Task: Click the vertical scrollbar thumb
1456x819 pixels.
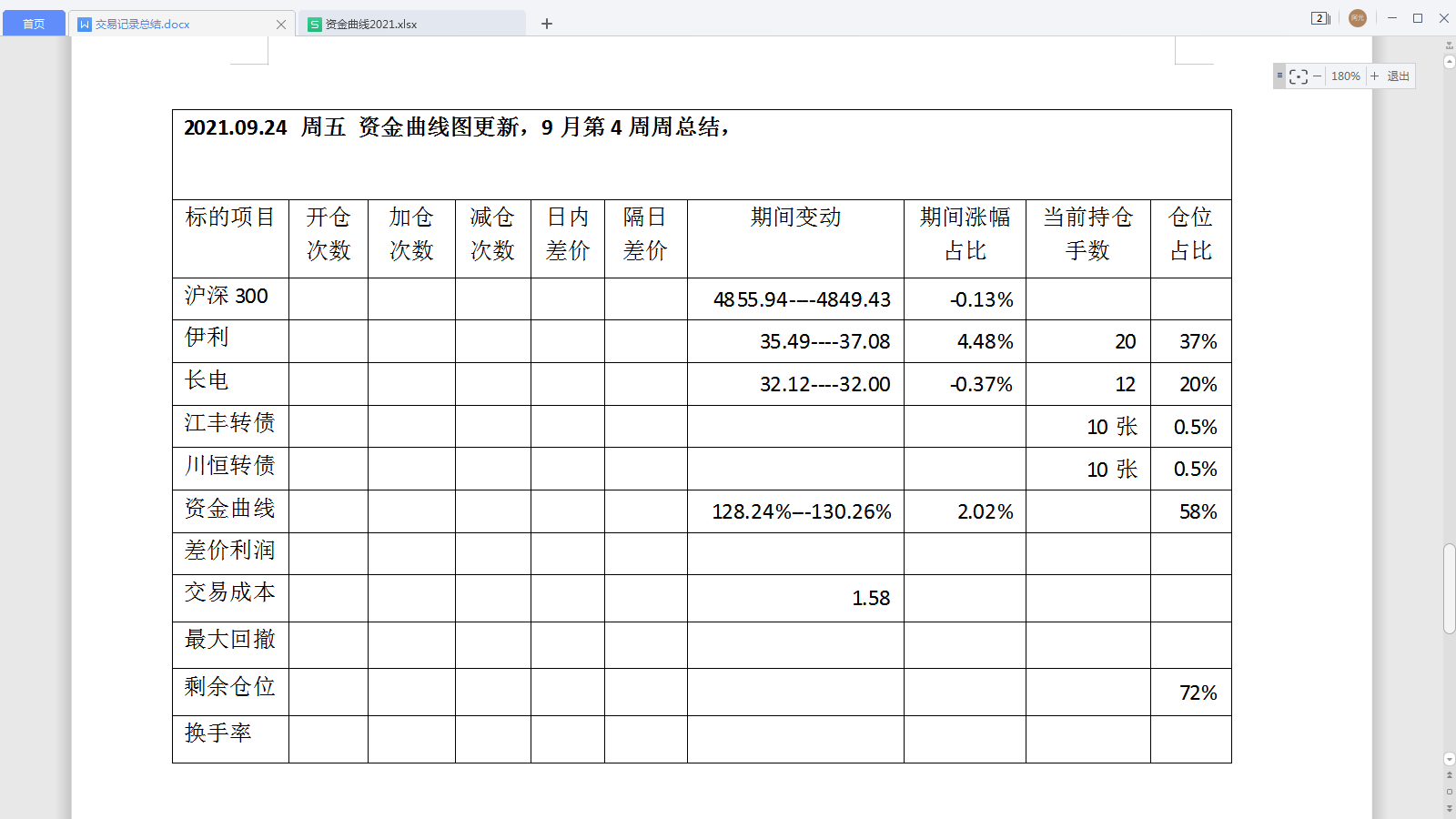Action: (1449, 588)
